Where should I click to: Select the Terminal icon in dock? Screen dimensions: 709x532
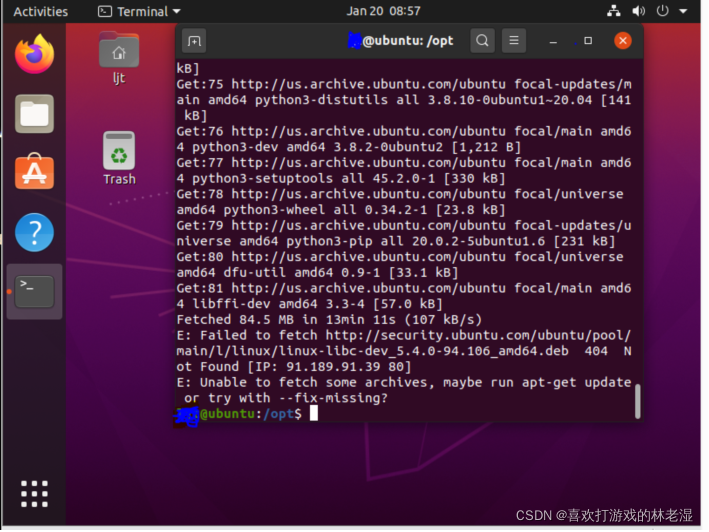coord(34,292)
